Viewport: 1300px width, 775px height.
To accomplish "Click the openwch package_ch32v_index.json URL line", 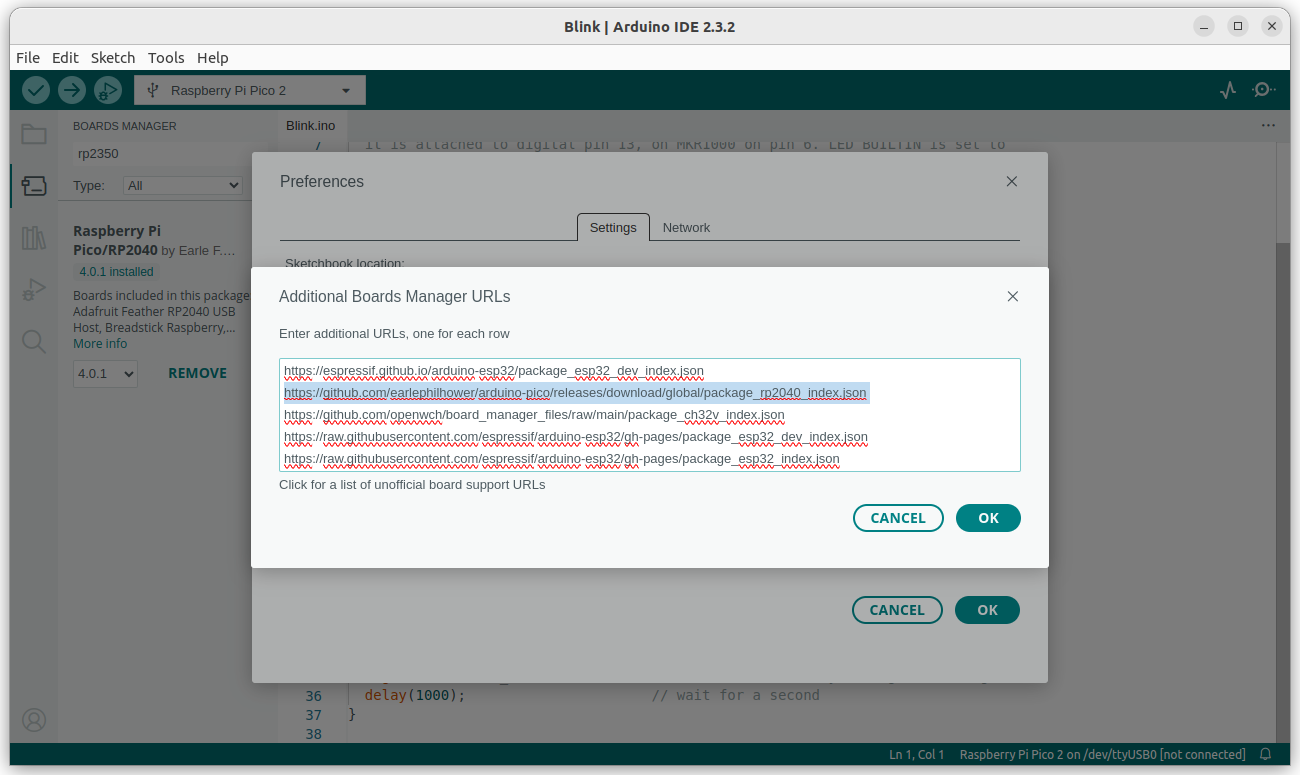I will [x=534, y=415].
